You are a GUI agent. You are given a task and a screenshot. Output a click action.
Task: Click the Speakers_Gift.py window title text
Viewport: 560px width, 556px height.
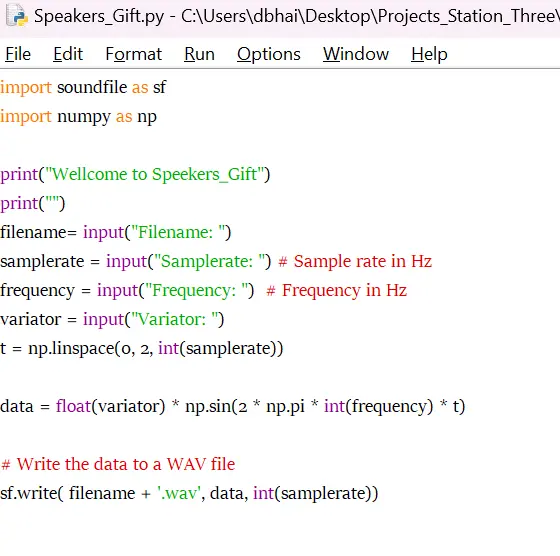(x=297, y=16)
